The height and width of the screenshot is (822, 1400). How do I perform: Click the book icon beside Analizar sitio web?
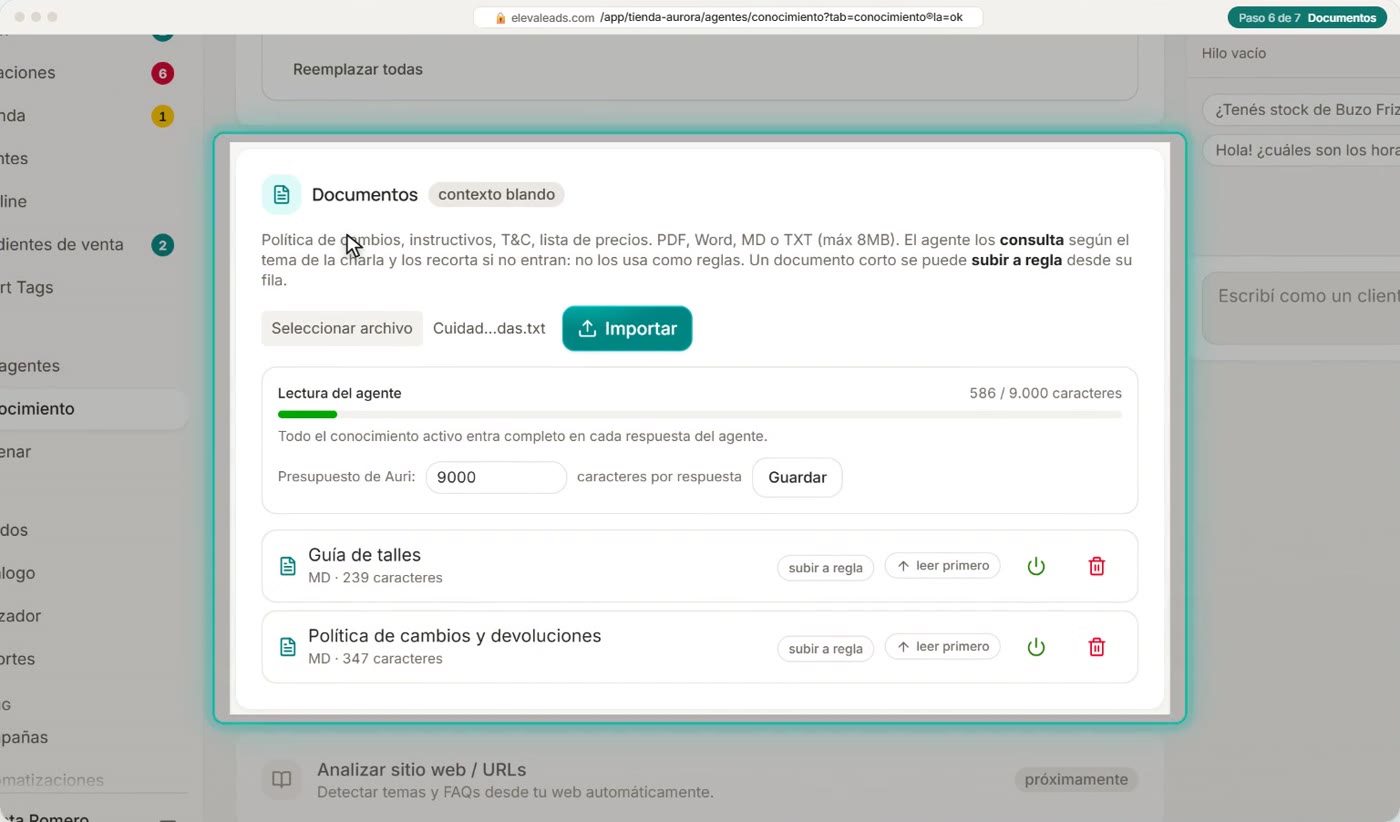pos(282,780)
